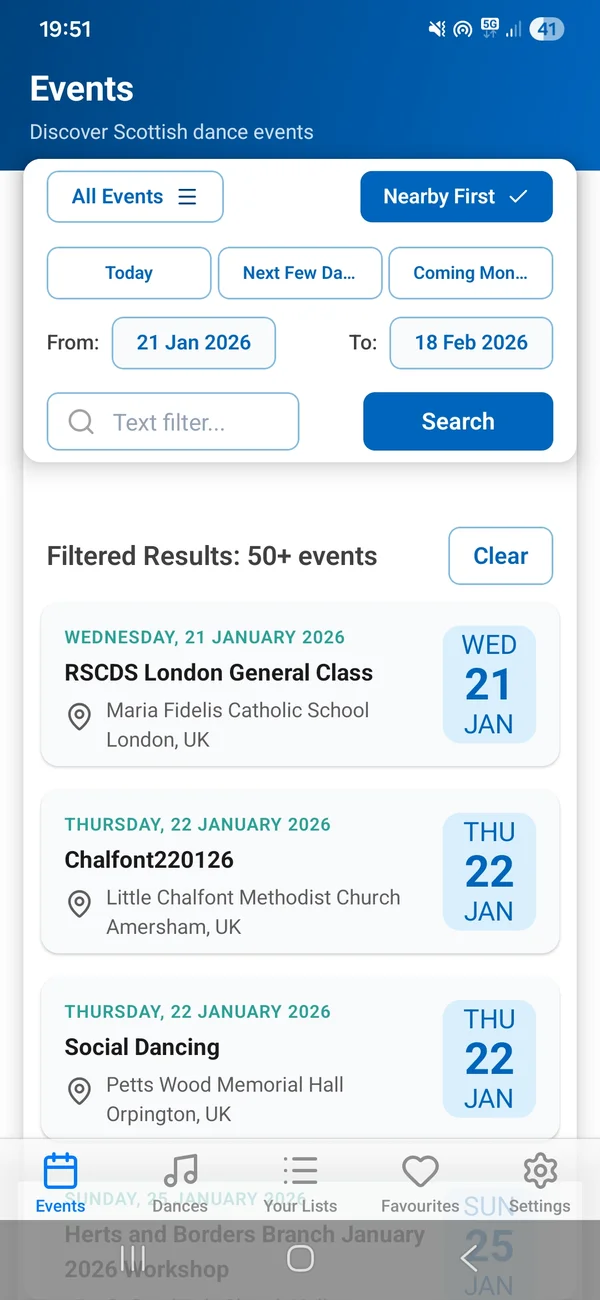Viewport: 600px width, 1300px height.
Task: Tap the search magnifier in the text filter
Action: (x=80, y=421)
